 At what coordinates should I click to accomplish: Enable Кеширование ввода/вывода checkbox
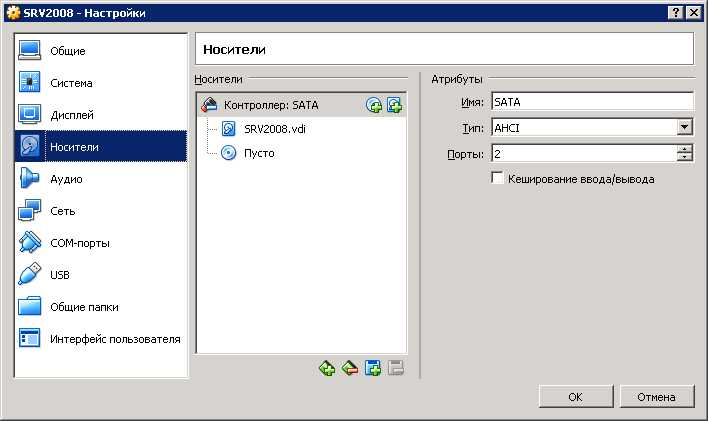click(498, 178)
